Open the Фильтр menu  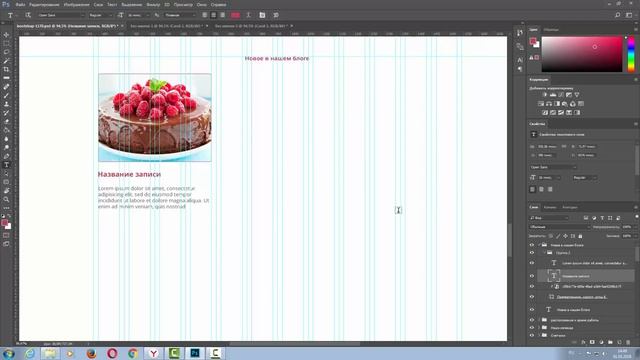pyautogui.click(x=153, y=4)
